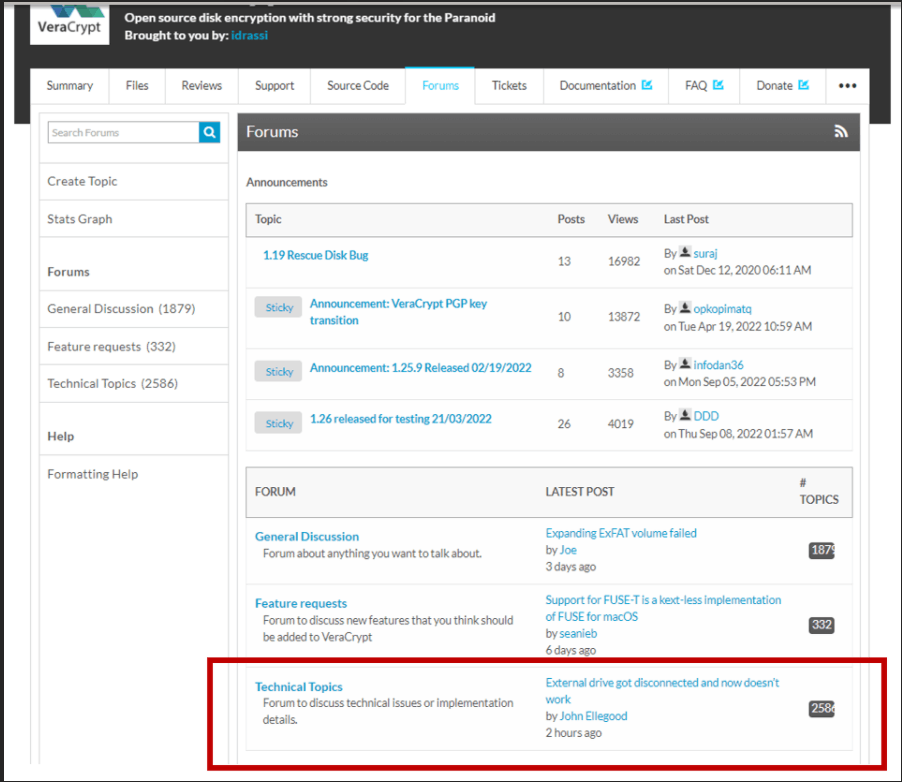Click Sticky badge on 1.25.9 Released row

tap(278, 371)
